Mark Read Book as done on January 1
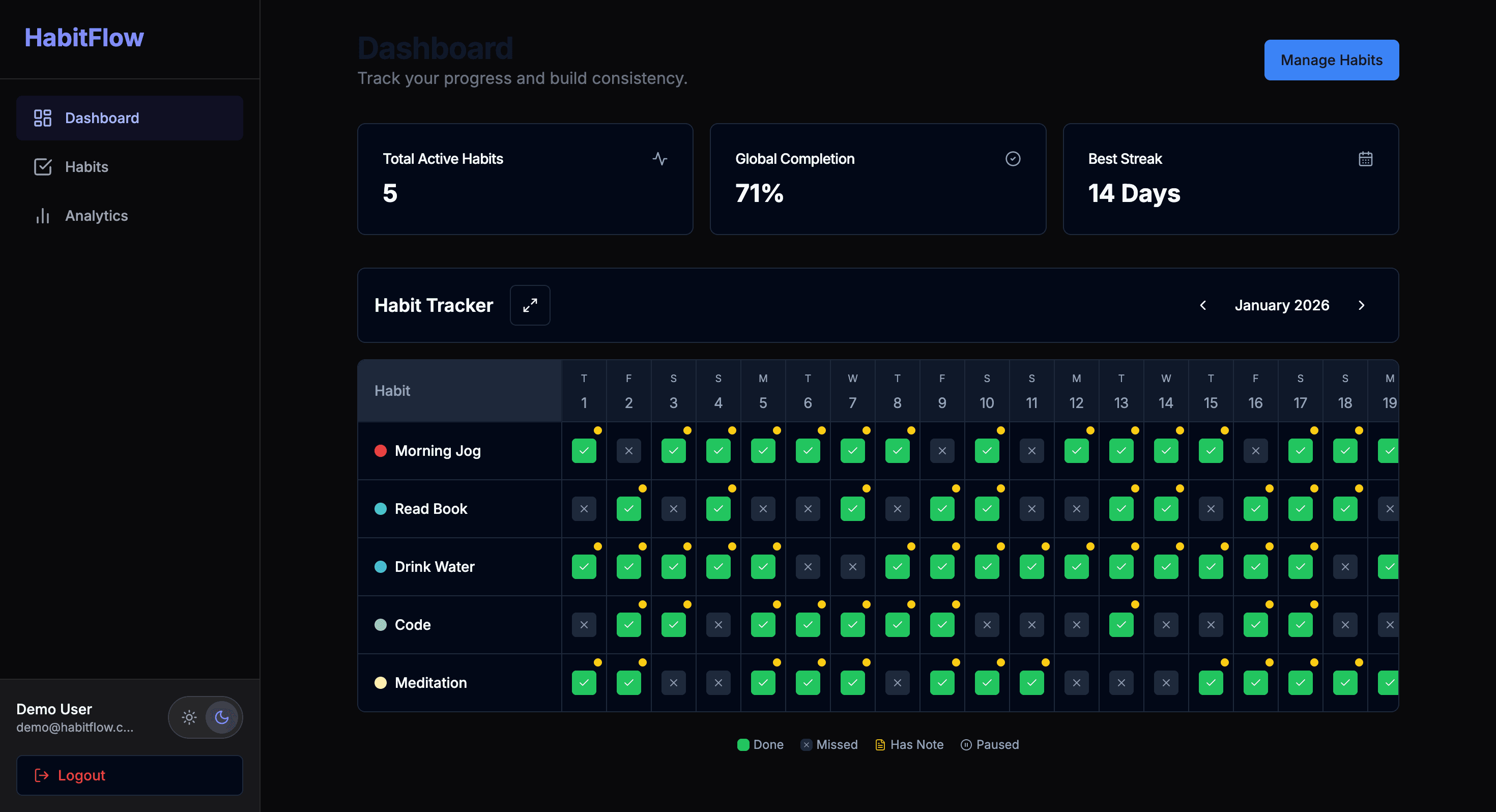Viewport: 1496px width, 812px height. (x=584, y=508)
